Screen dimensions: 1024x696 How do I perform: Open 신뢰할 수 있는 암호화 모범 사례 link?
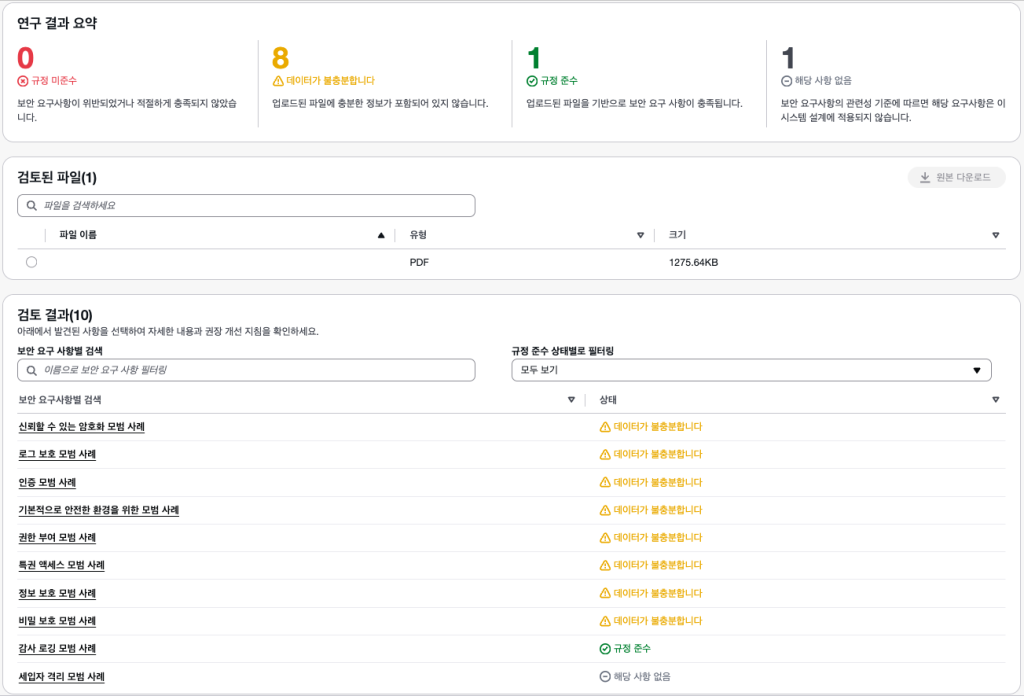pos(81,427)
